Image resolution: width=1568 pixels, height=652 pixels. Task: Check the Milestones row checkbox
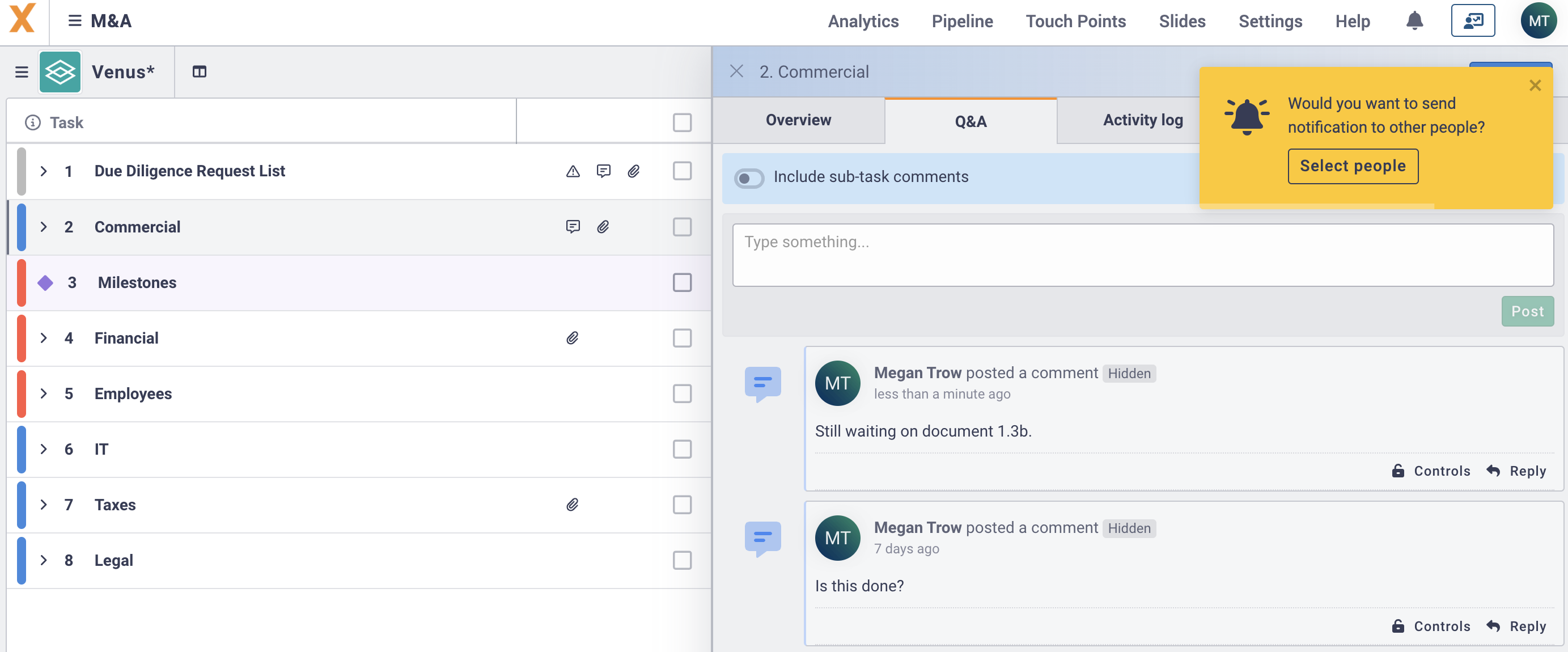coord(683,283)
